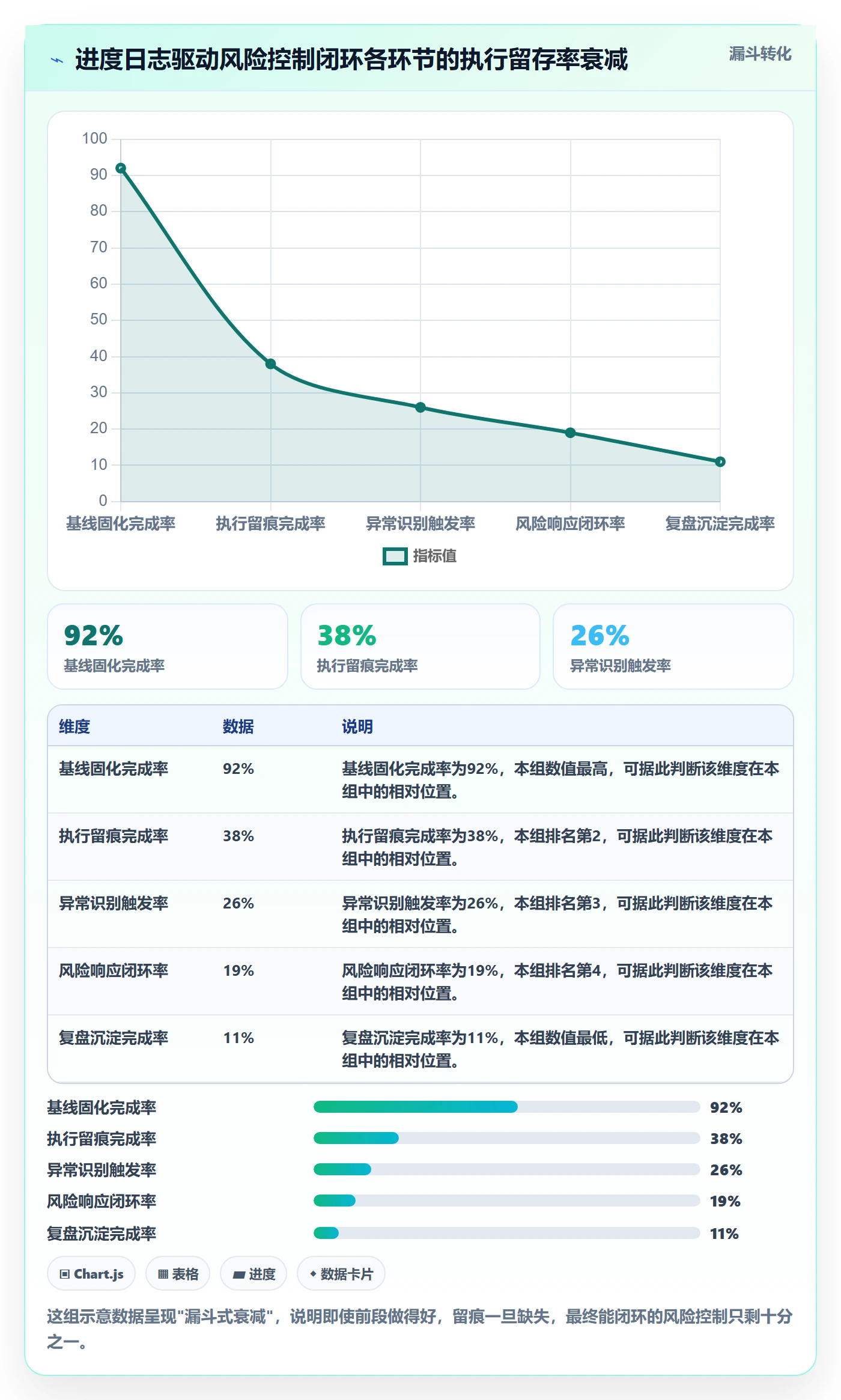
Task: Click the x-axis label 复盘沉淀完成率
Action: 720,523
